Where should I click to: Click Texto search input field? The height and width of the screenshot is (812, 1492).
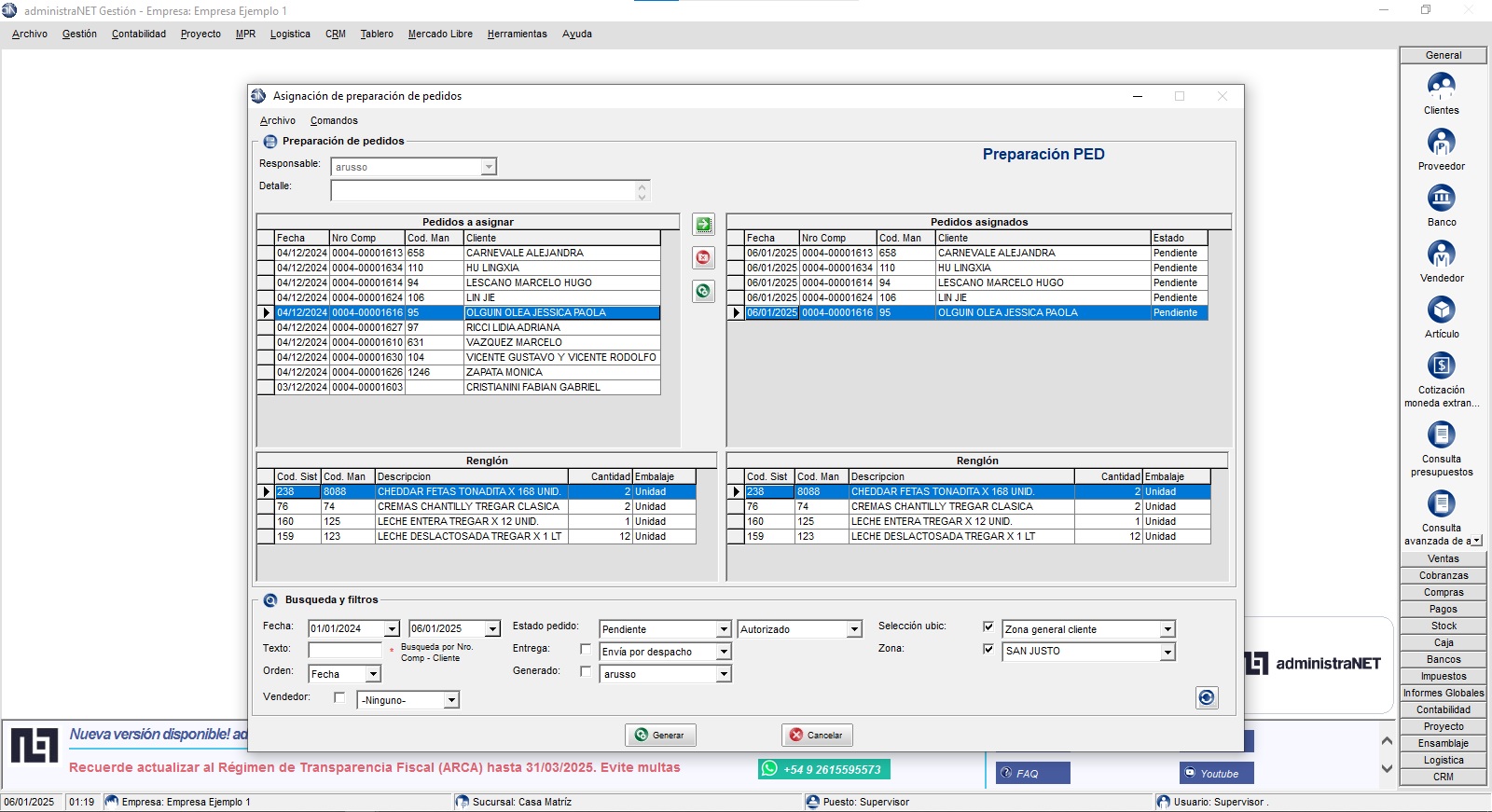coord(345,650)
